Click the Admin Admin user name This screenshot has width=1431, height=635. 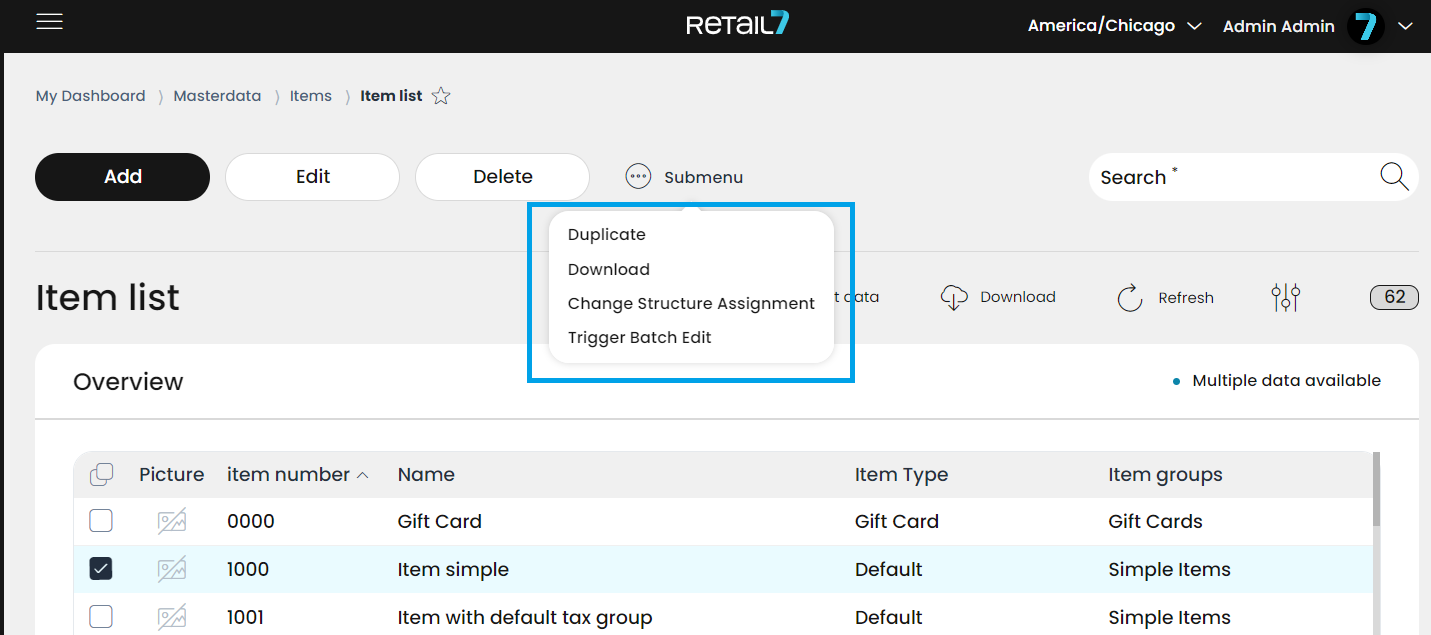click(1279, 27)
